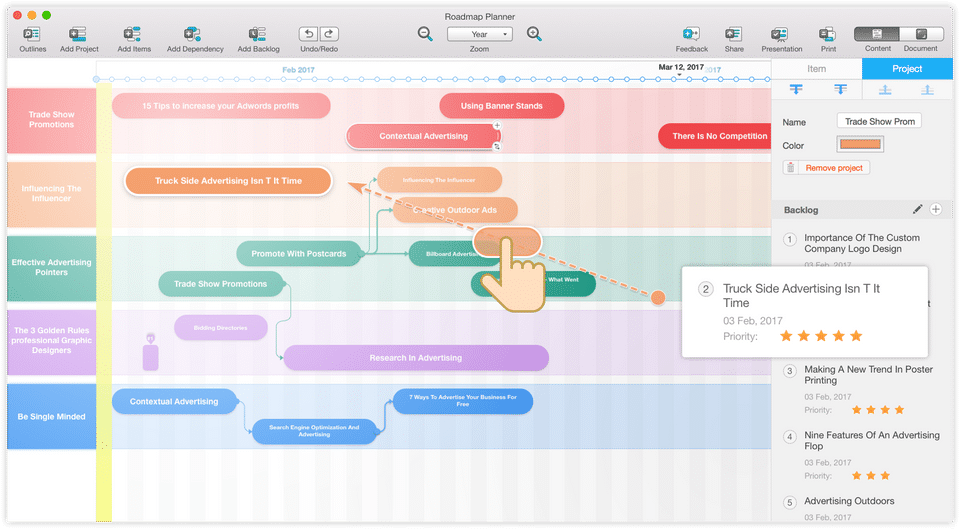Edit the project Name field
The image size is (960, 529).
[879, 121]
